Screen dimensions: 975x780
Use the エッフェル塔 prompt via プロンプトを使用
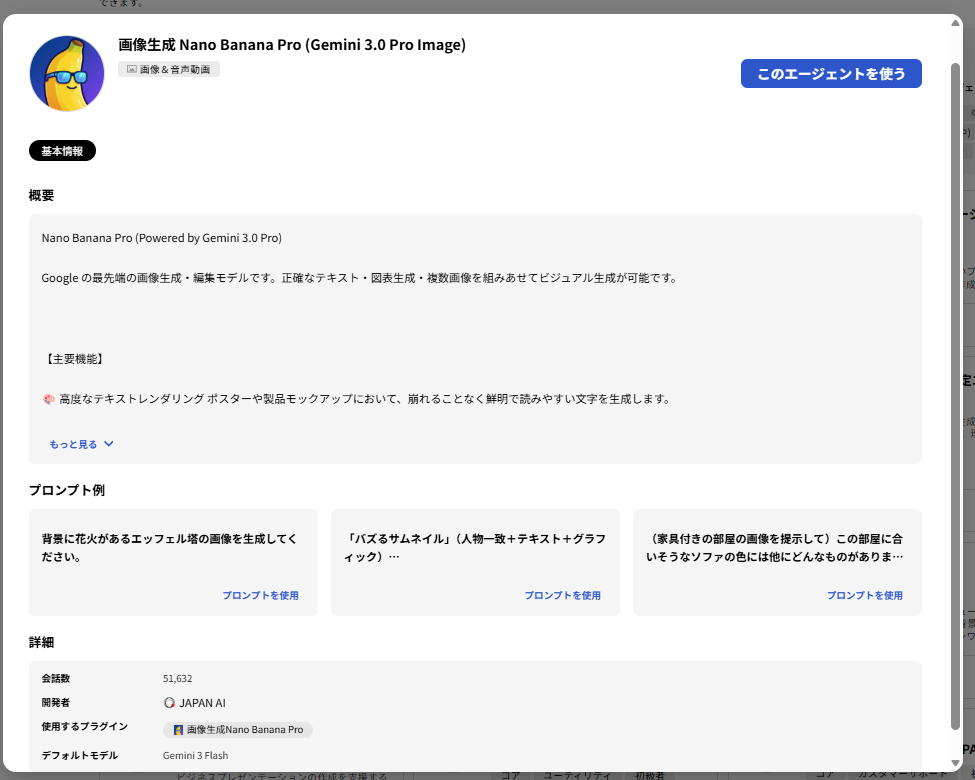click(262, 594)
